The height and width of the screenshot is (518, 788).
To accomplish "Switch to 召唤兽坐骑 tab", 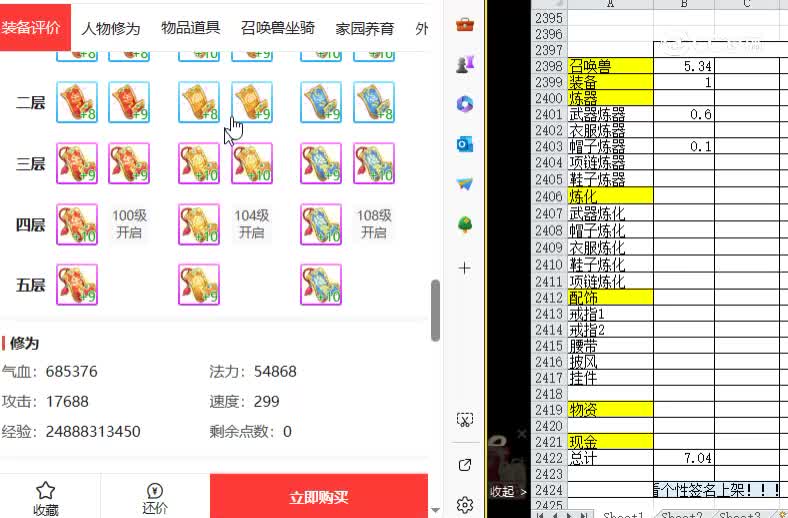I will 277,28.
